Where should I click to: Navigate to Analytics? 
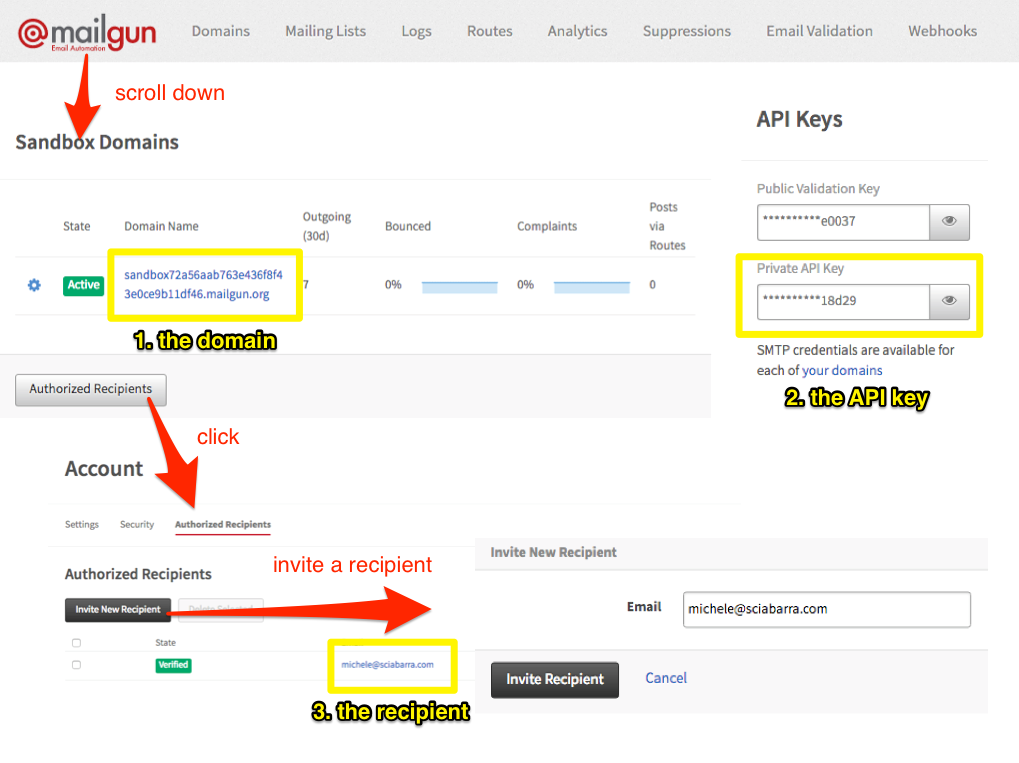point(577,31)
